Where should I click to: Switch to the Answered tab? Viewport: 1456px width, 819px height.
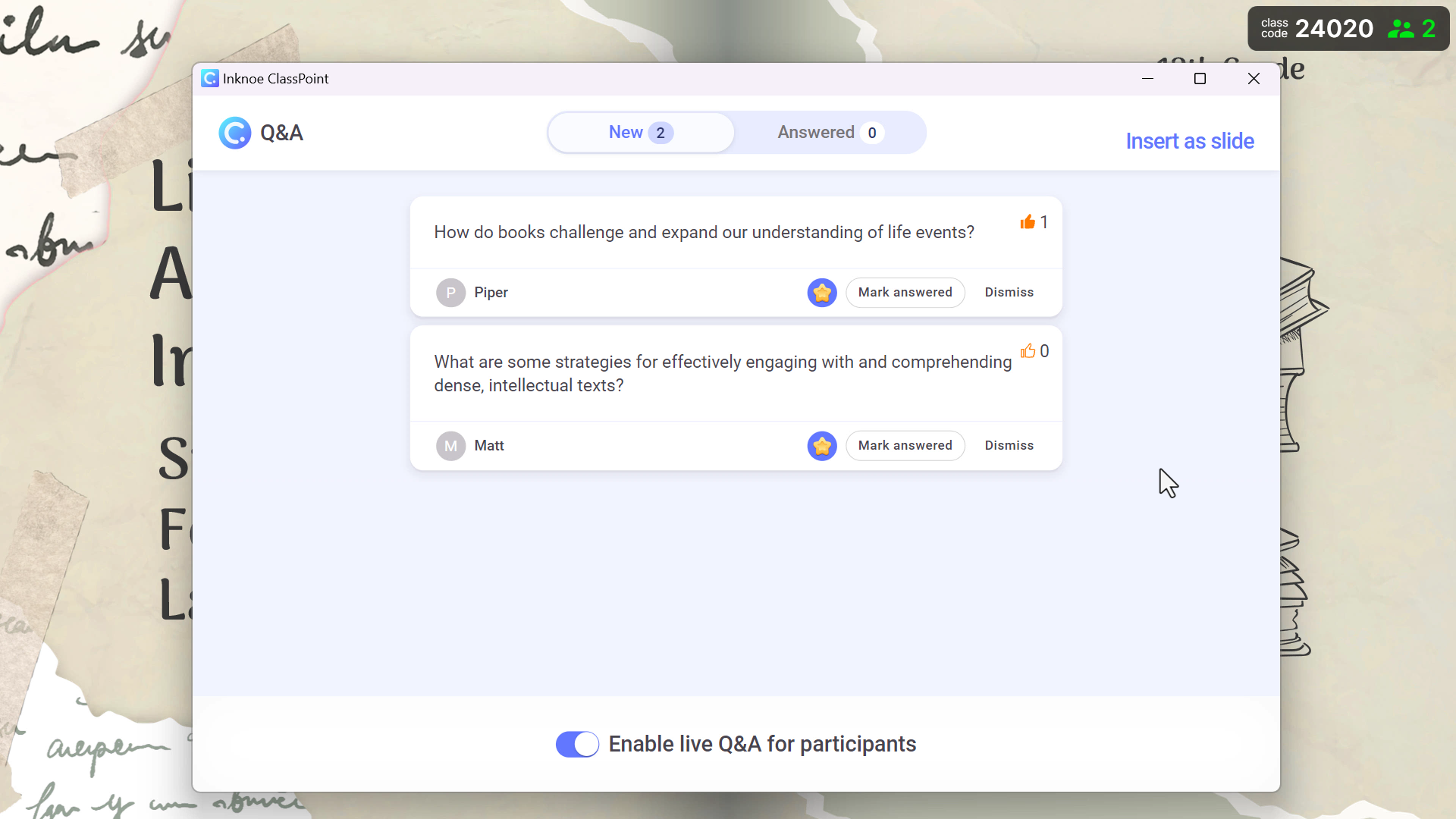[x=828, y=131]
